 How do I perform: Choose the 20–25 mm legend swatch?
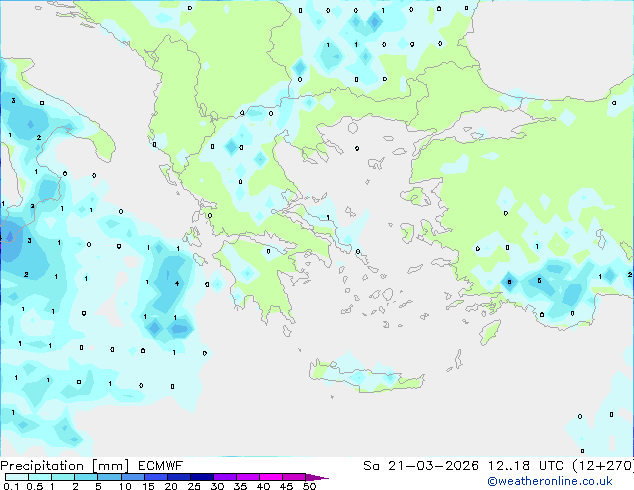coord(178,477)
